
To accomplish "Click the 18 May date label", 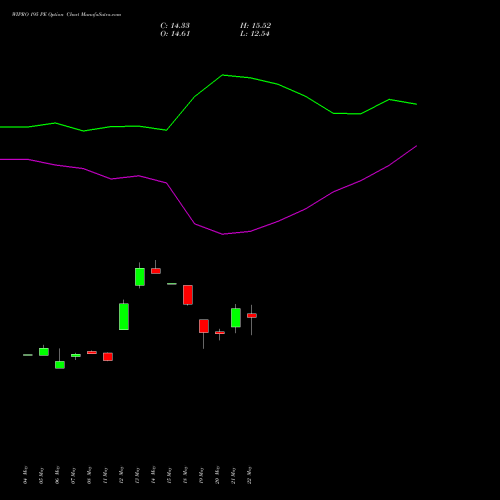I will click(186, 475).
